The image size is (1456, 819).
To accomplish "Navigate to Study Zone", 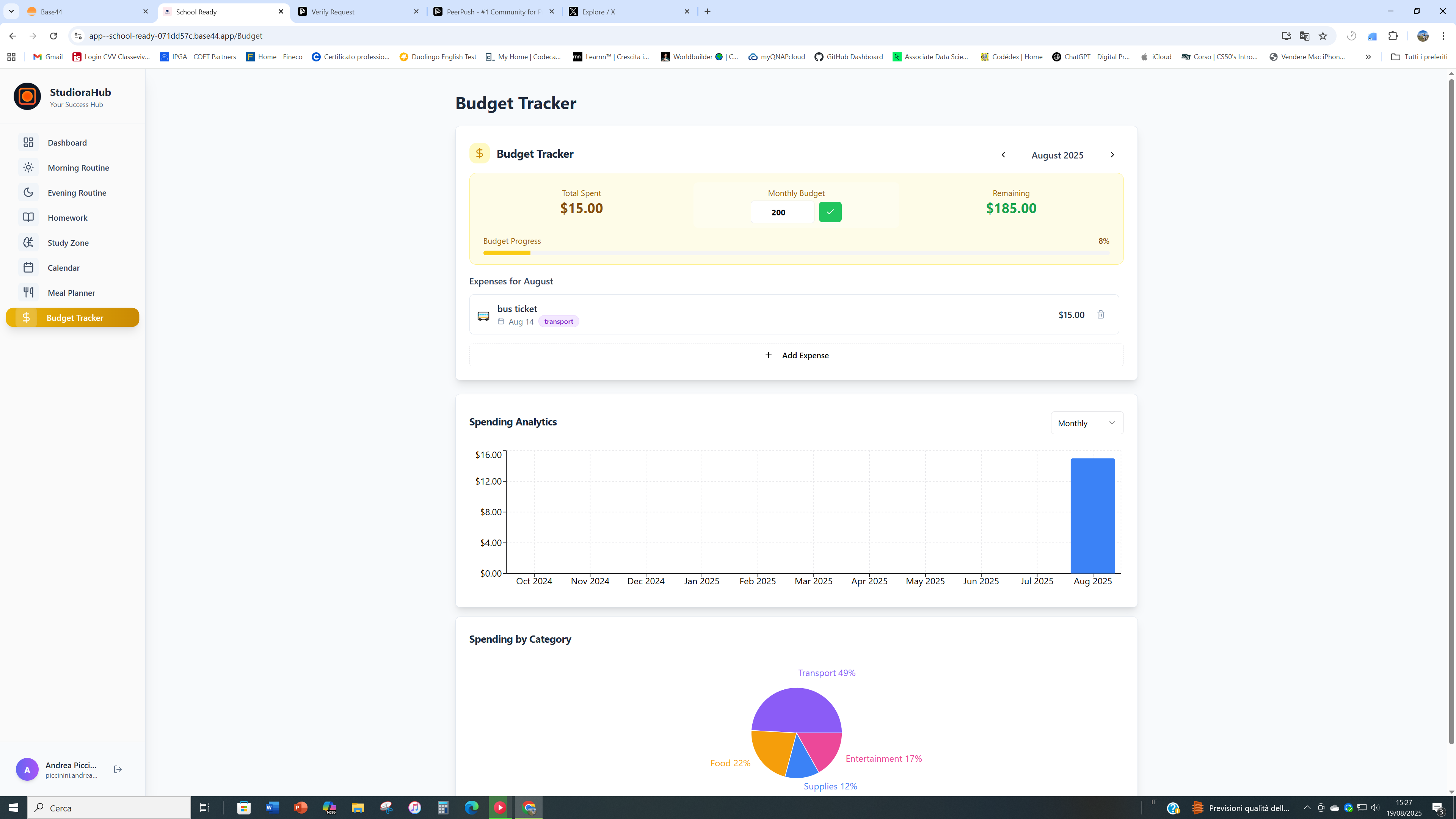I will pos(72,243).
